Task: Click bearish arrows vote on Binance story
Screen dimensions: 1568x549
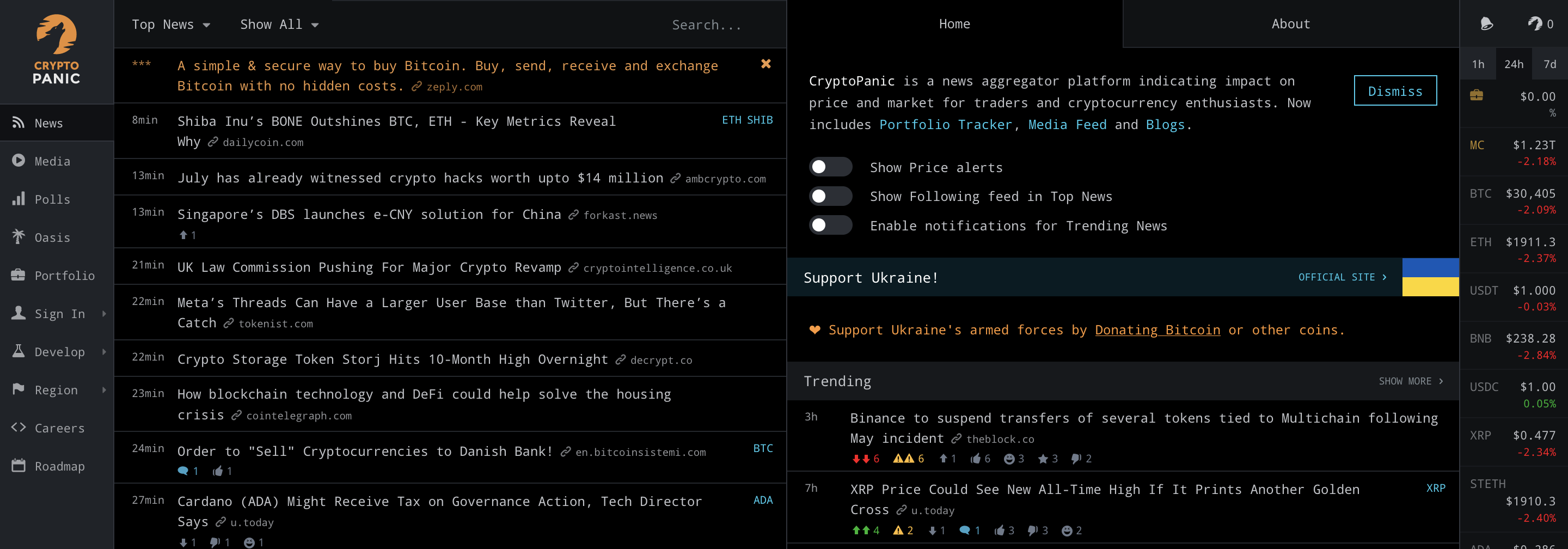Action: [x=865, y=459]
